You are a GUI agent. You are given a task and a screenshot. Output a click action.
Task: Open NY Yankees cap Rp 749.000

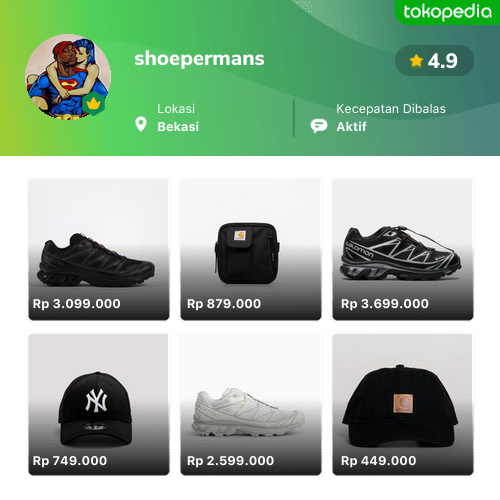coord(99,404)
